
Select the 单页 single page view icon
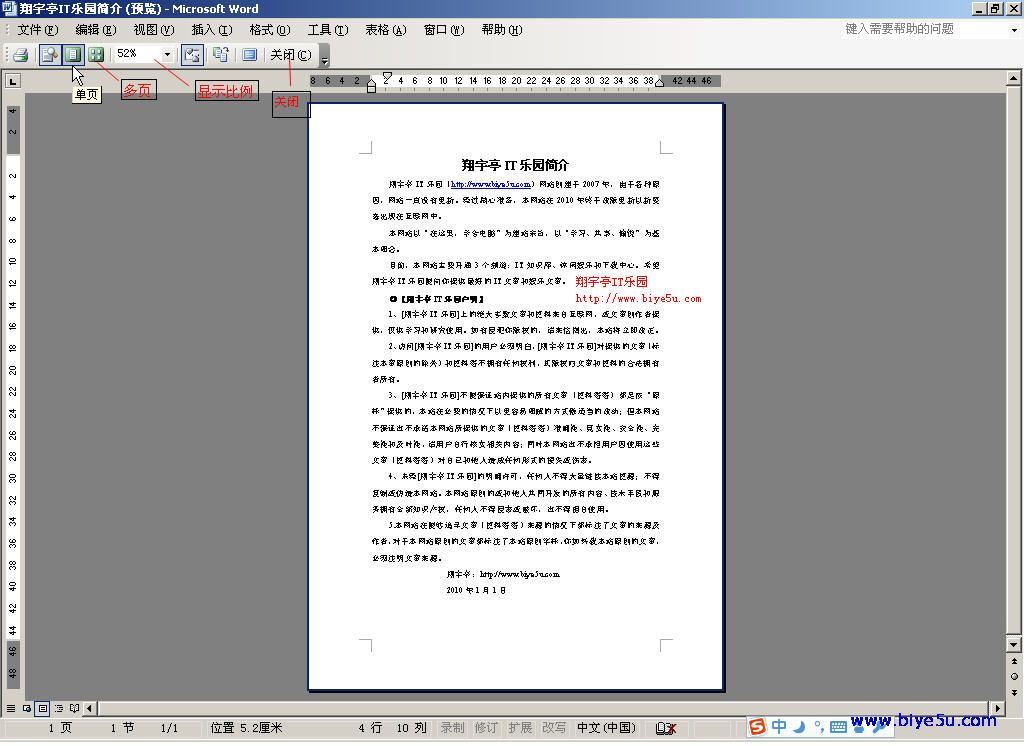[72, 54]
